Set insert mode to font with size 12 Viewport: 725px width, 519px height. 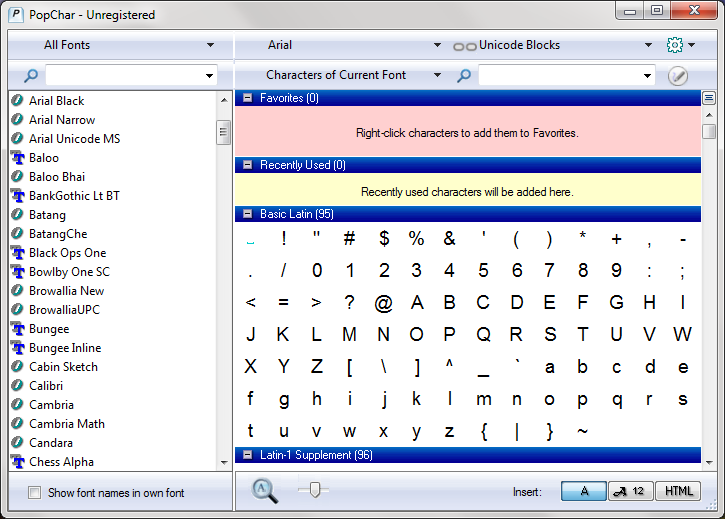[631, 491]
